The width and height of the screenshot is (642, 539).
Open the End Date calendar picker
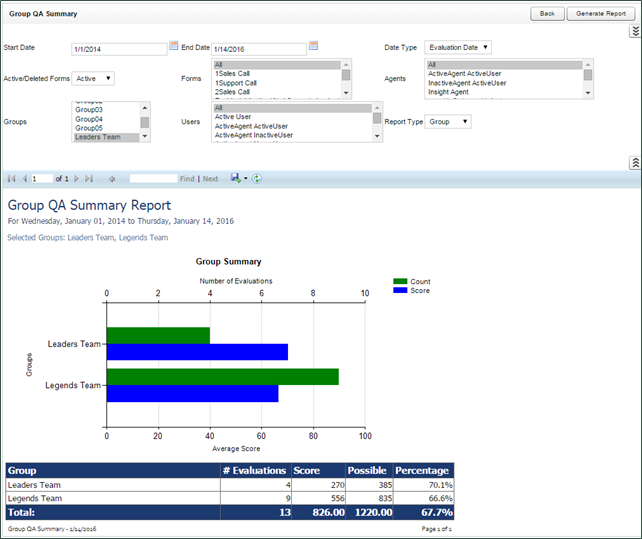coord(313,46)
